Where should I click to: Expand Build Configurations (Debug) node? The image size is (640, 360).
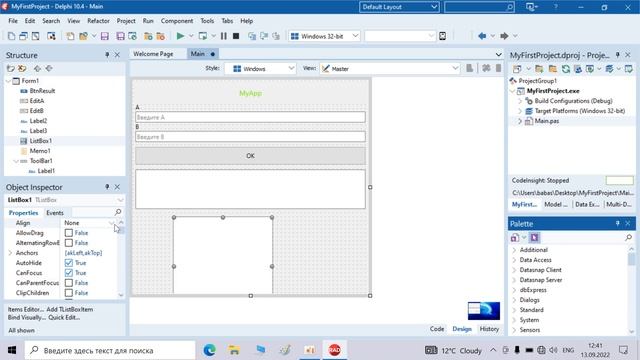pyautogui.click(x=520, y=101)
